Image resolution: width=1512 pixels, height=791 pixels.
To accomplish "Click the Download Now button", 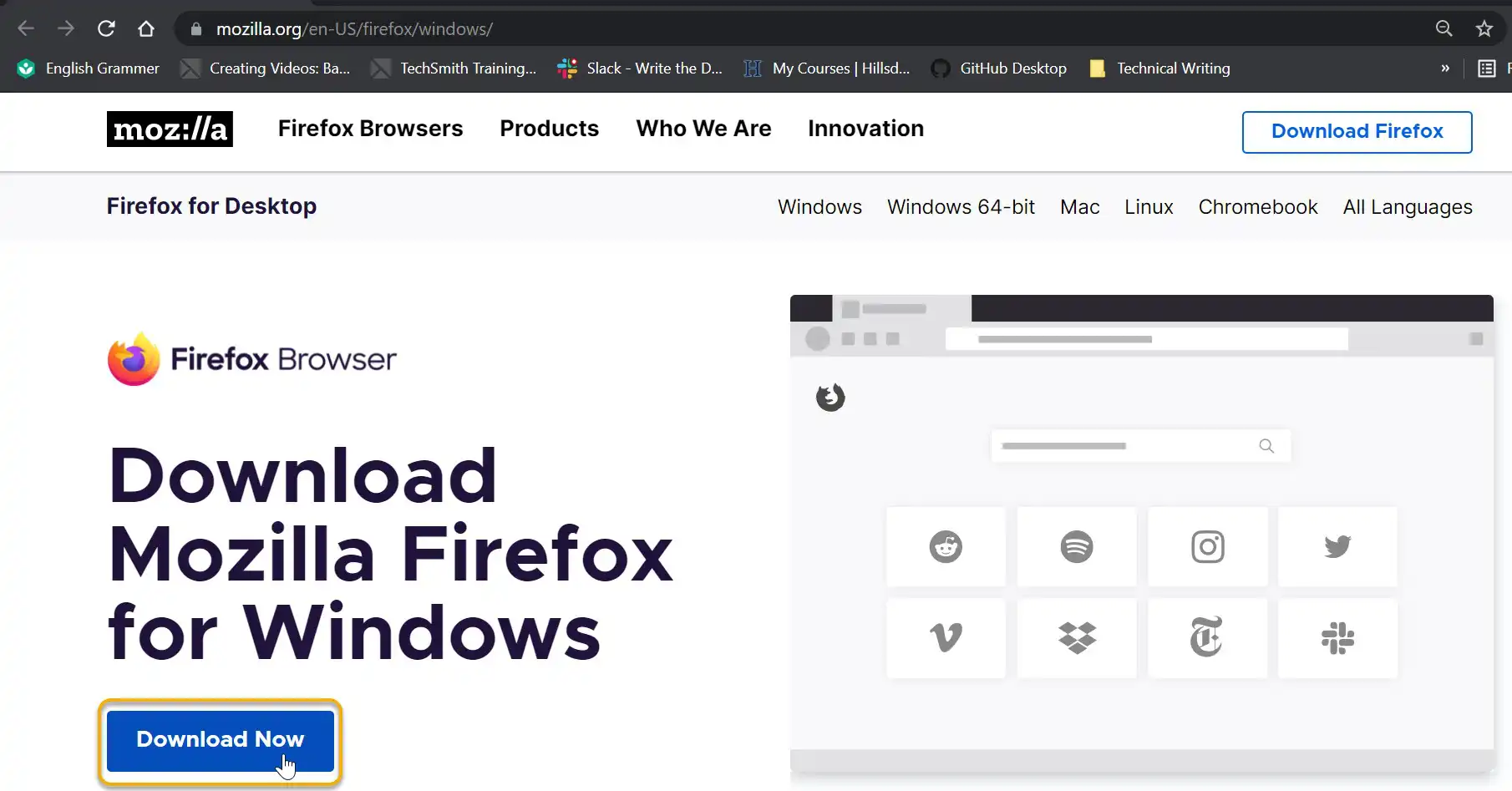I will click(221, 741).
